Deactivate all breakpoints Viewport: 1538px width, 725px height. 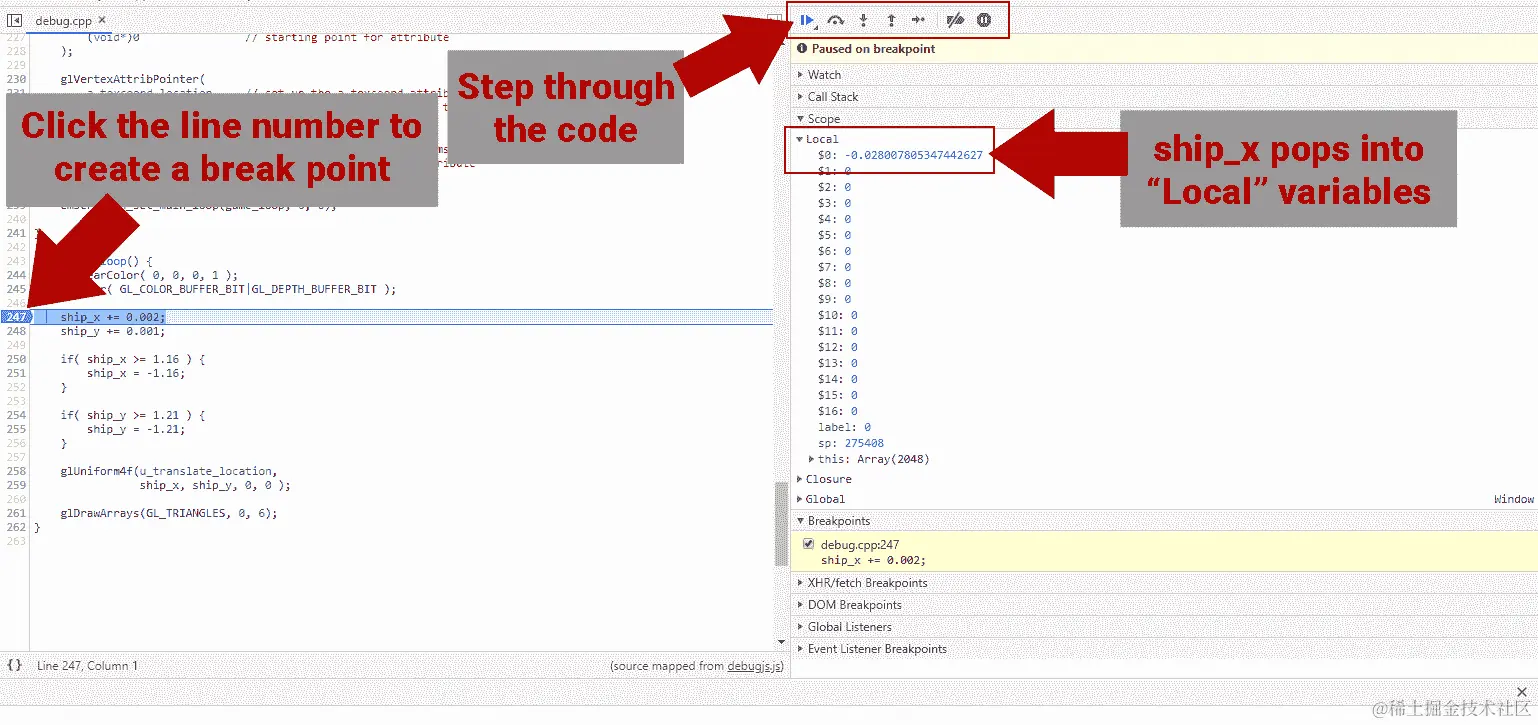click(955, 20)
